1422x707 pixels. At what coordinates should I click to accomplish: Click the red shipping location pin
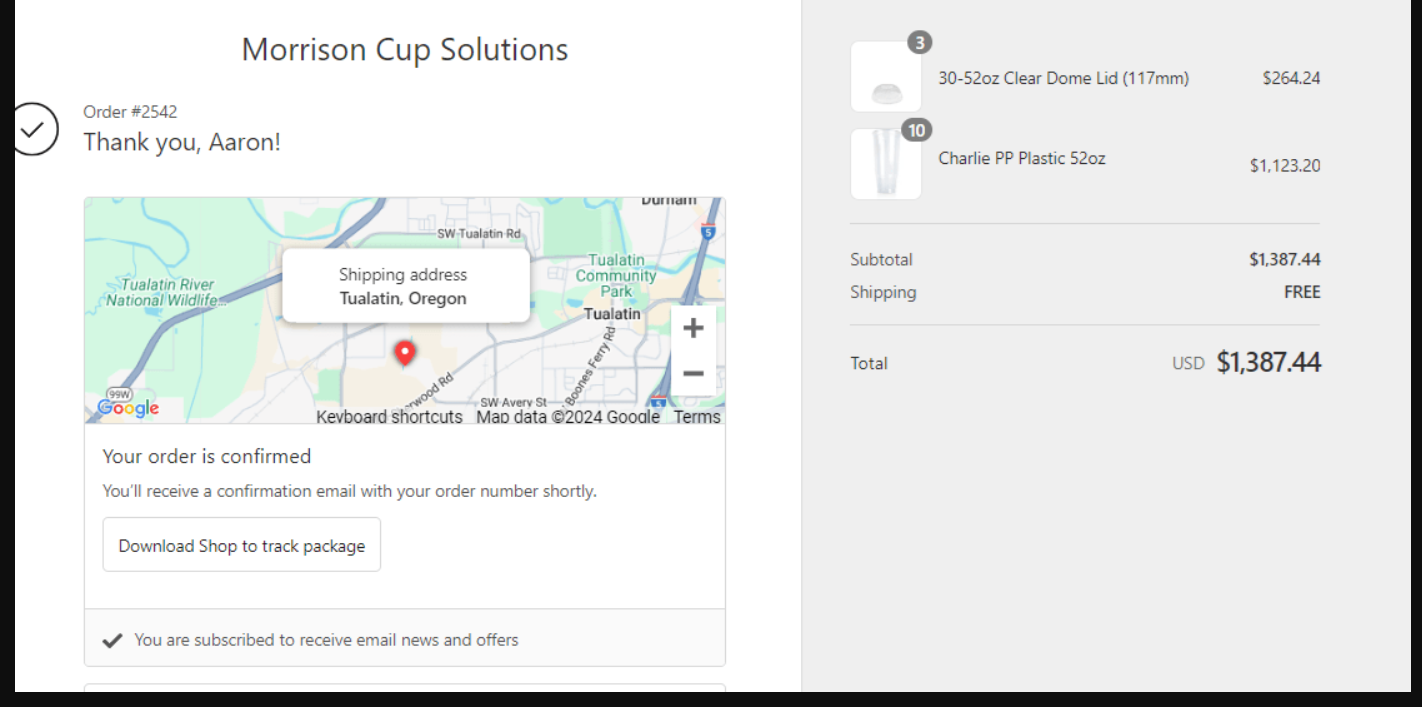[x=404, y=353]
